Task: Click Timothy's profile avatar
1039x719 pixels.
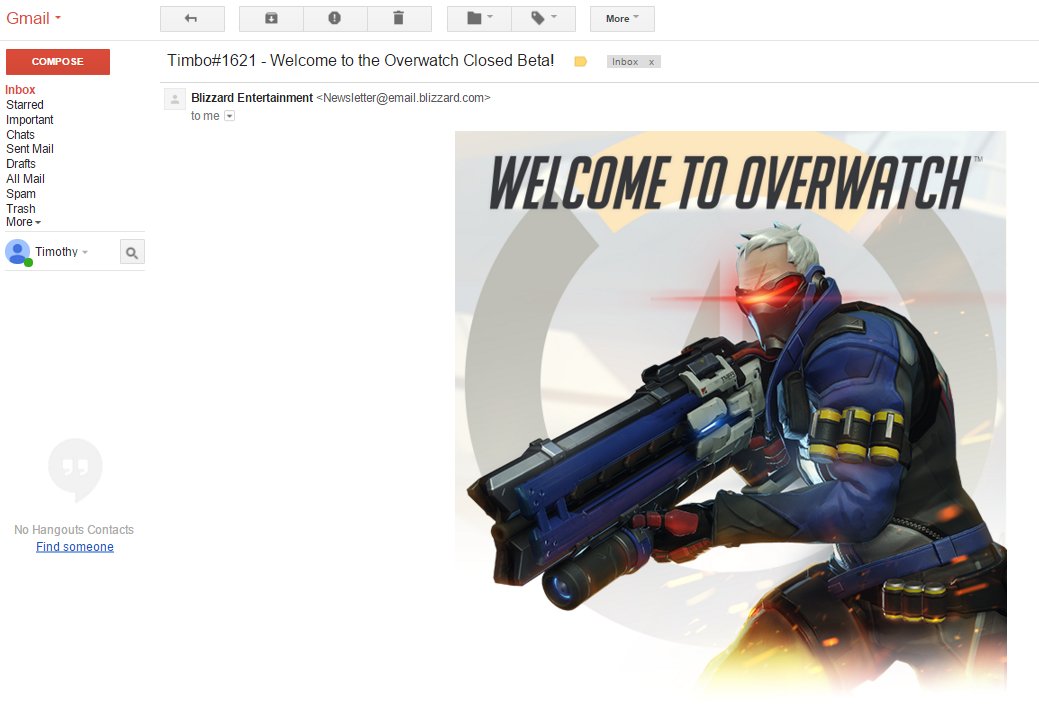Action: click(x=18, y=252)
